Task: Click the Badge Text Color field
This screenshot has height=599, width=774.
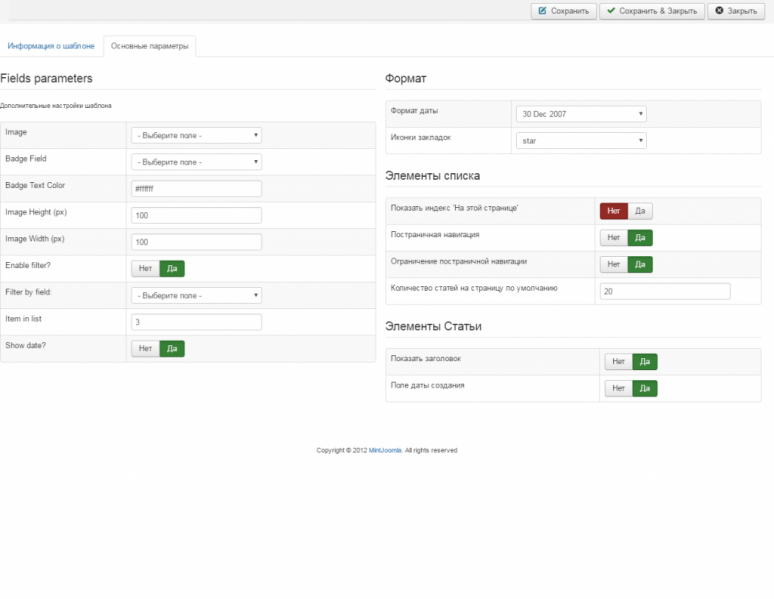Action: [196, 188]
